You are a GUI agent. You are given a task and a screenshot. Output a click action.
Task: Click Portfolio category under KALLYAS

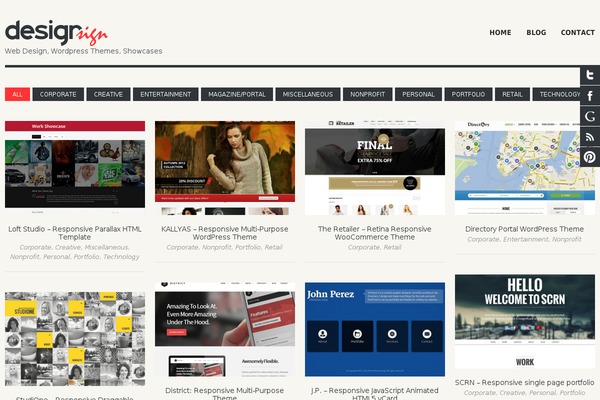click(248, 247)
